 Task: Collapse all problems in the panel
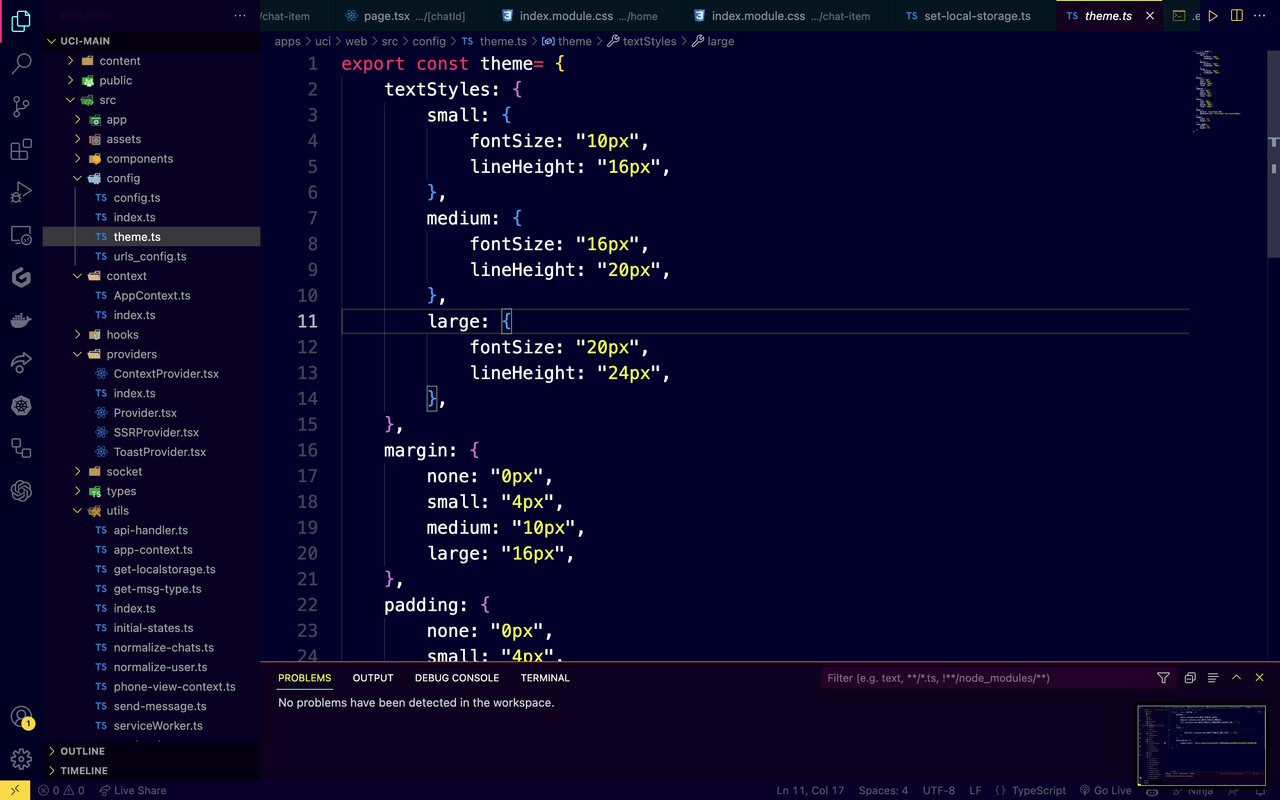coord(1190,678)
